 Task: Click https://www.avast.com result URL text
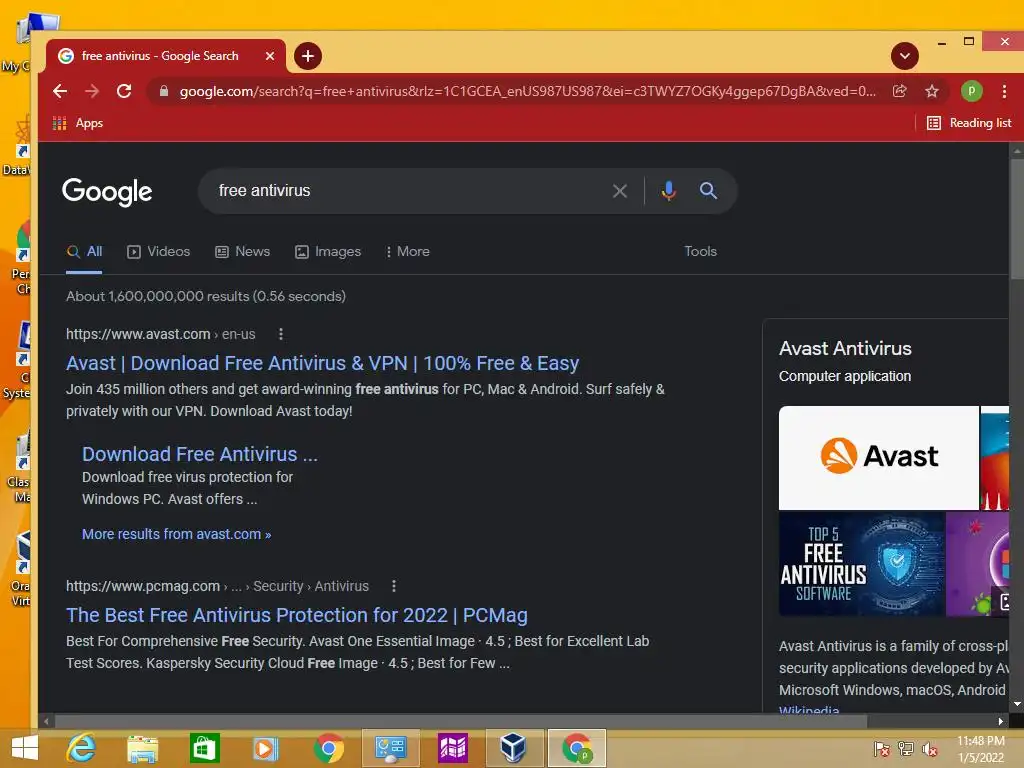click(x=138, y=334)
